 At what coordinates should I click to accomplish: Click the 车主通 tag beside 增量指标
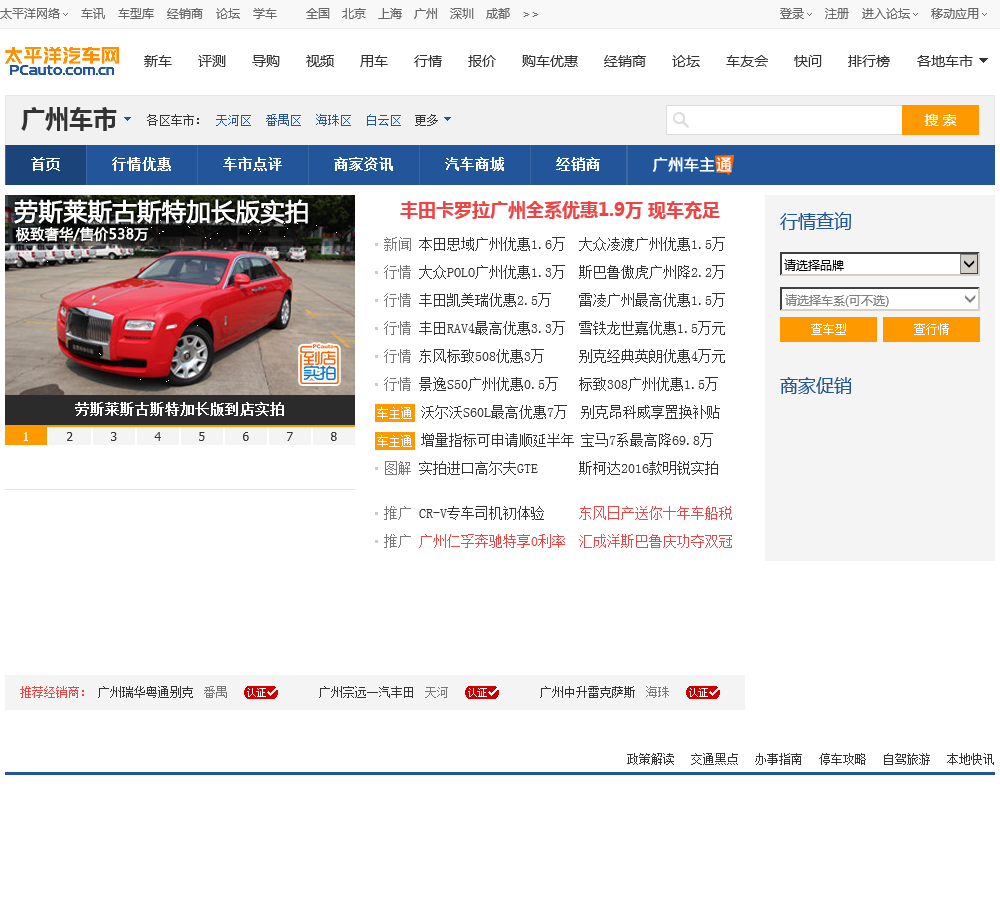394,441
